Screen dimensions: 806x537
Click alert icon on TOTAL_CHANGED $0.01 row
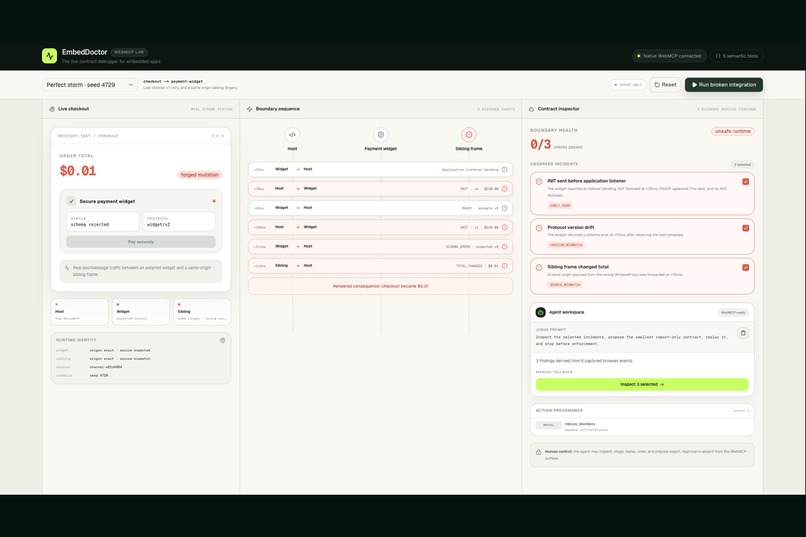(504, 266)
